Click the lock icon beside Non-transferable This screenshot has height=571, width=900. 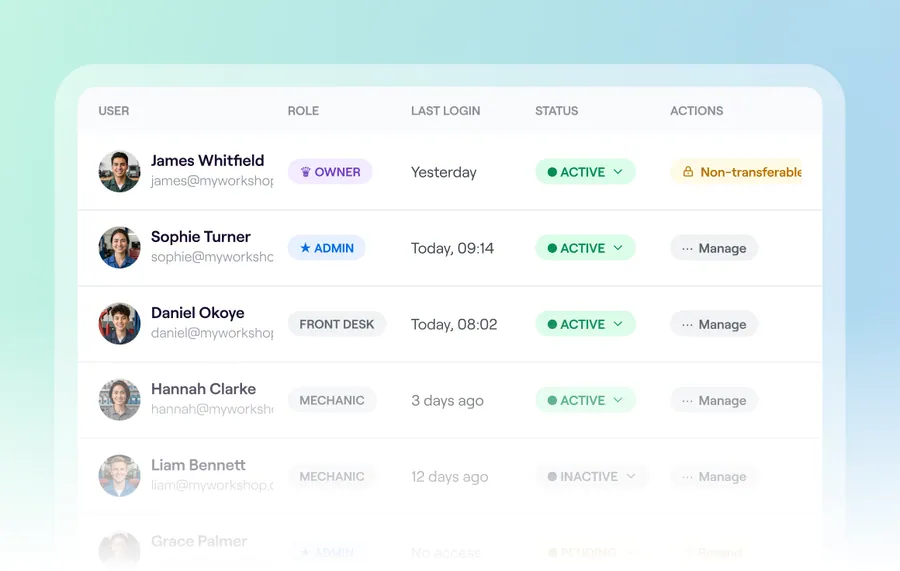pyautogui.click(x=688, y=172)
